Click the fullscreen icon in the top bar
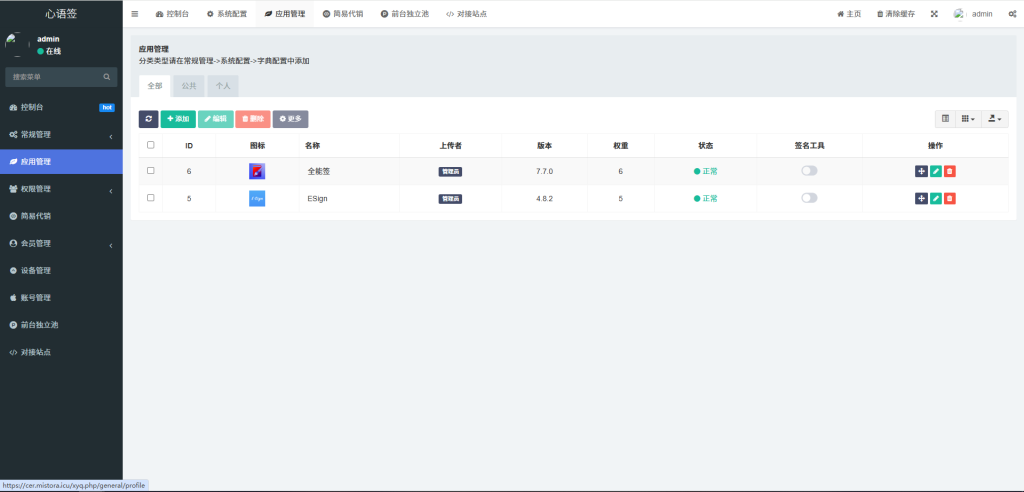 [x=934, y=14]
